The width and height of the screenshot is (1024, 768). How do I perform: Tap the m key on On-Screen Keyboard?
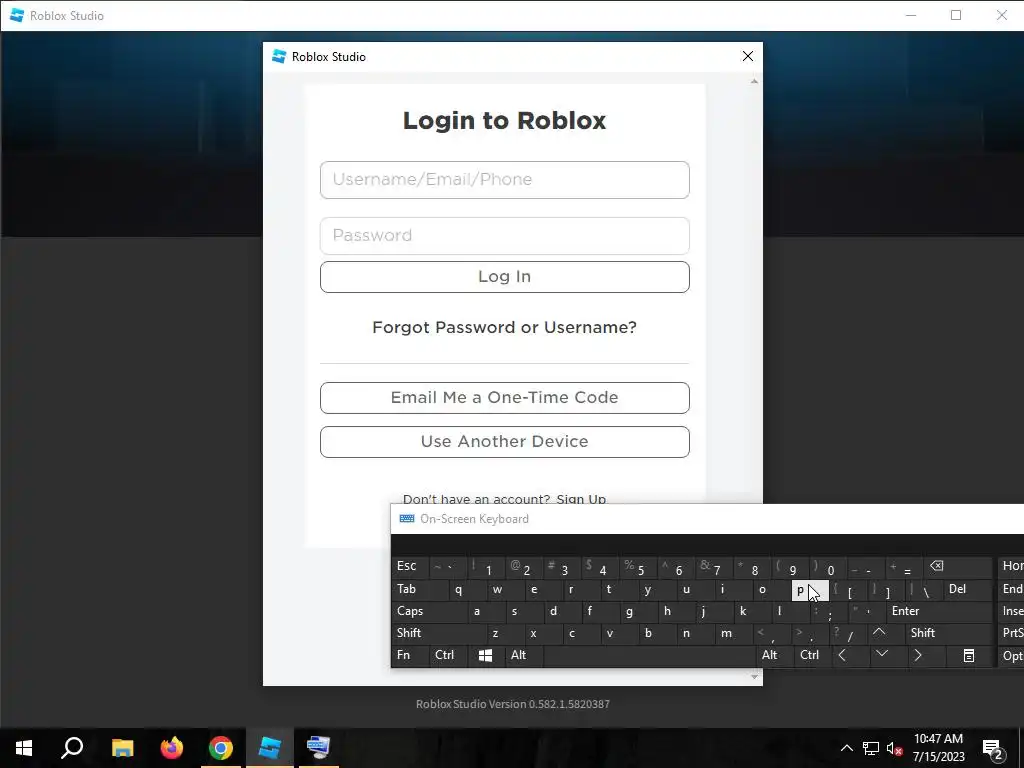tap(733, 633)
